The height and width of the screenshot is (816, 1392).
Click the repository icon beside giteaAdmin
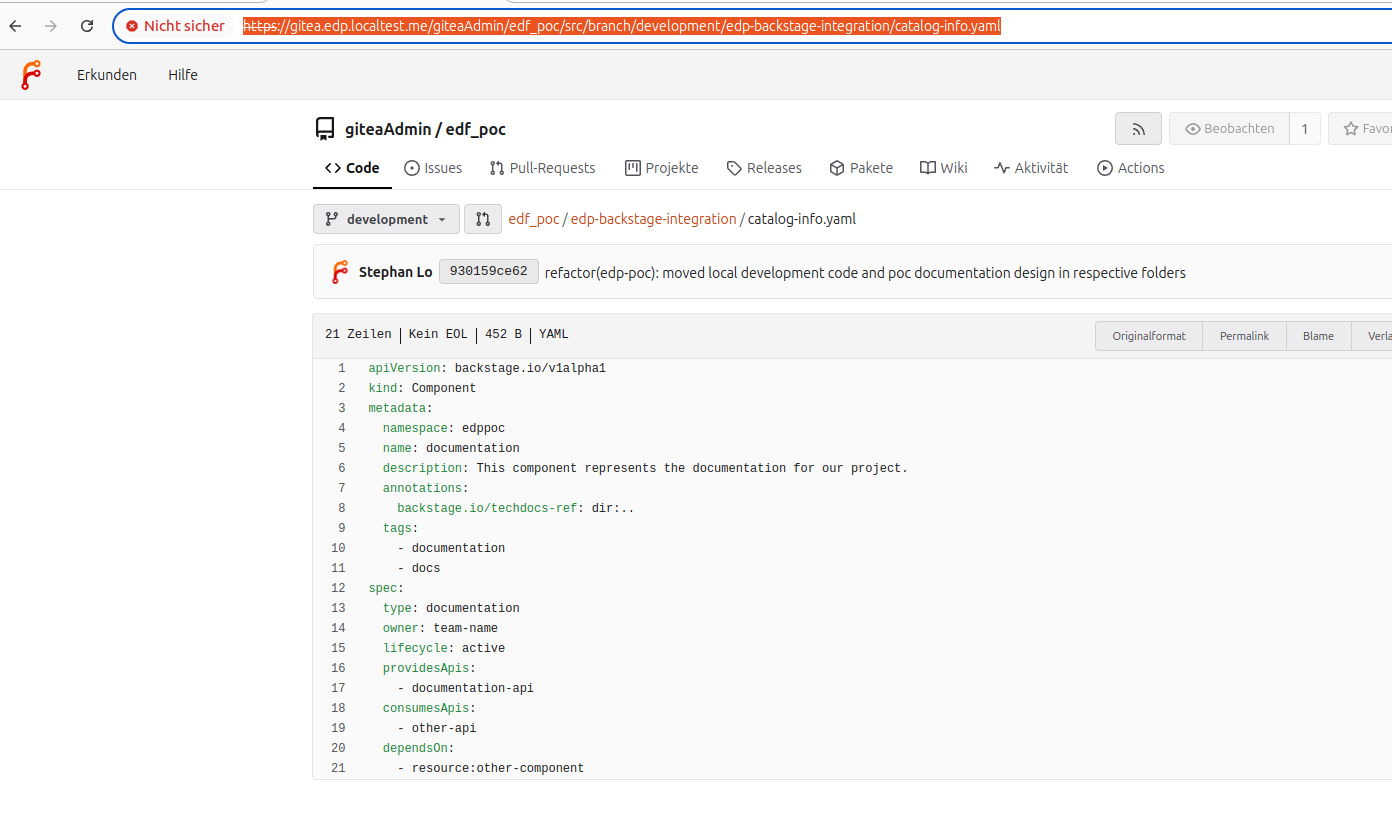325,129
